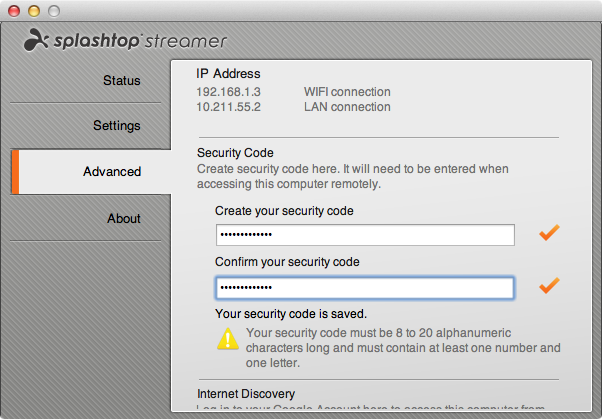
Task: Minimize the window with yellow button
Action: click(34, 11)
